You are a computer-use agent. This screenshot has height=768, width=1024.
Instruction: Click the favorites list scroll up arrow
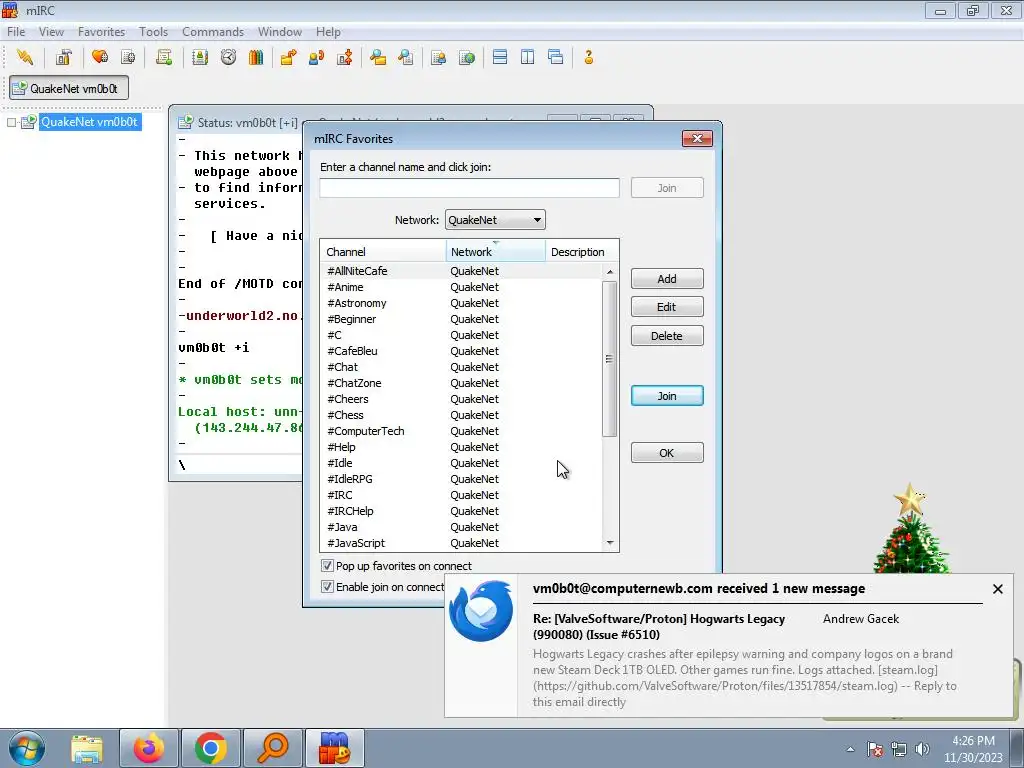[610, 272]
